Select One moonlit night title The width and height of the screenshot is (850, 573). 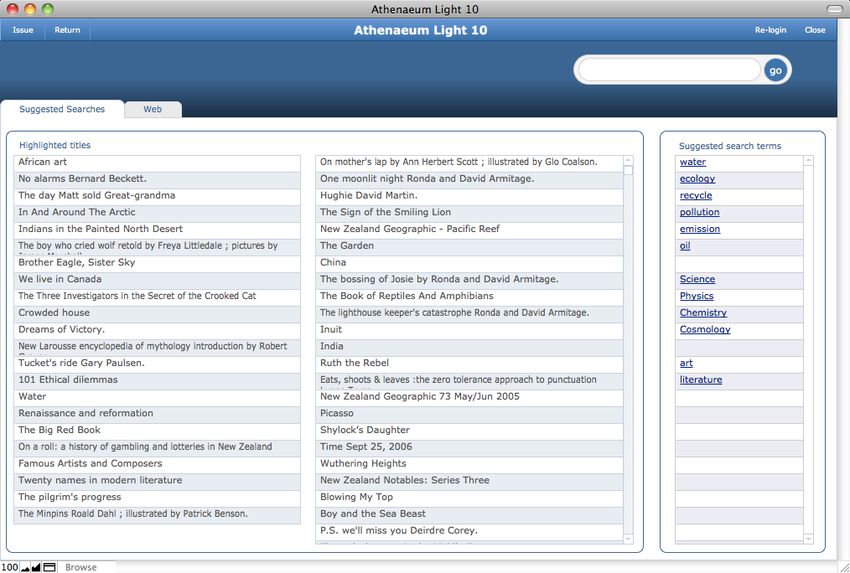click(469, 179)
